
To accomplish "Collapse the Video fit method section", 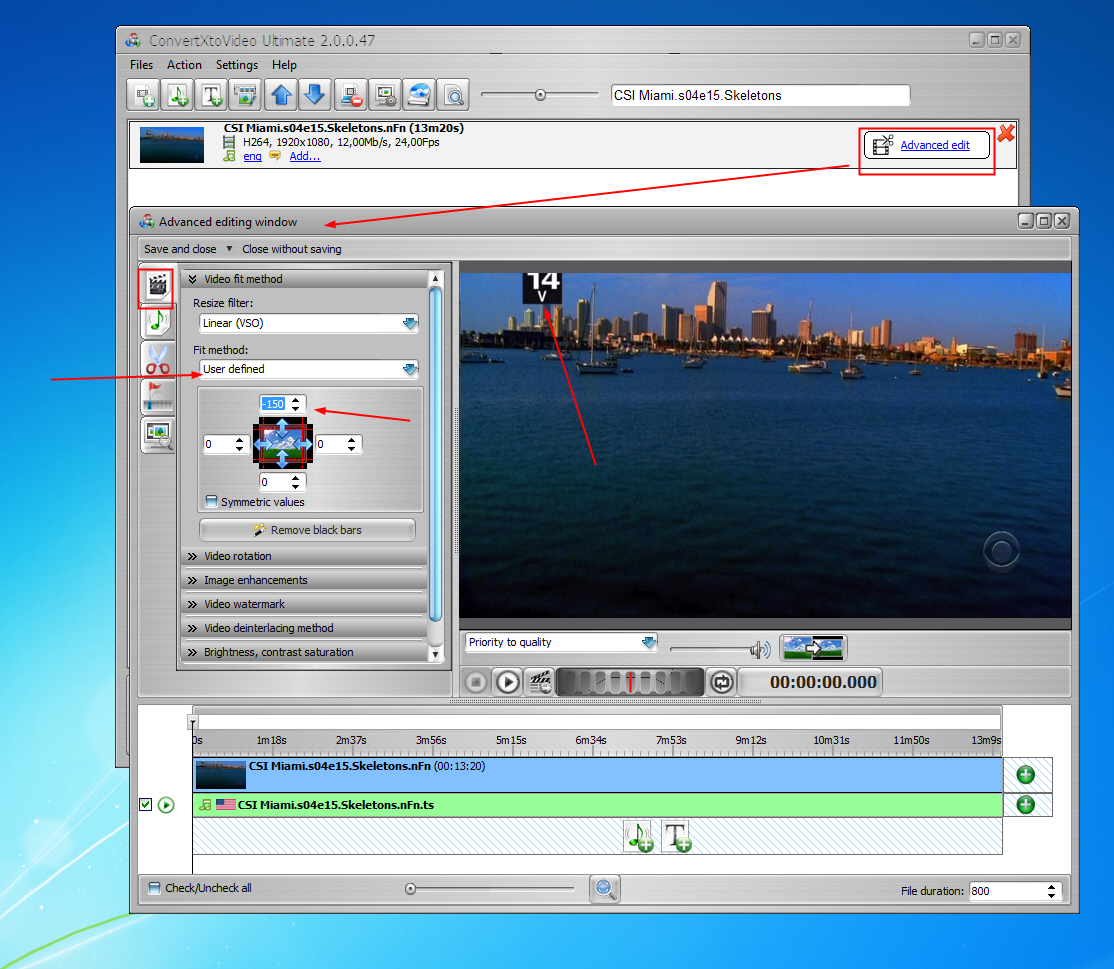I will coord(305,279).
